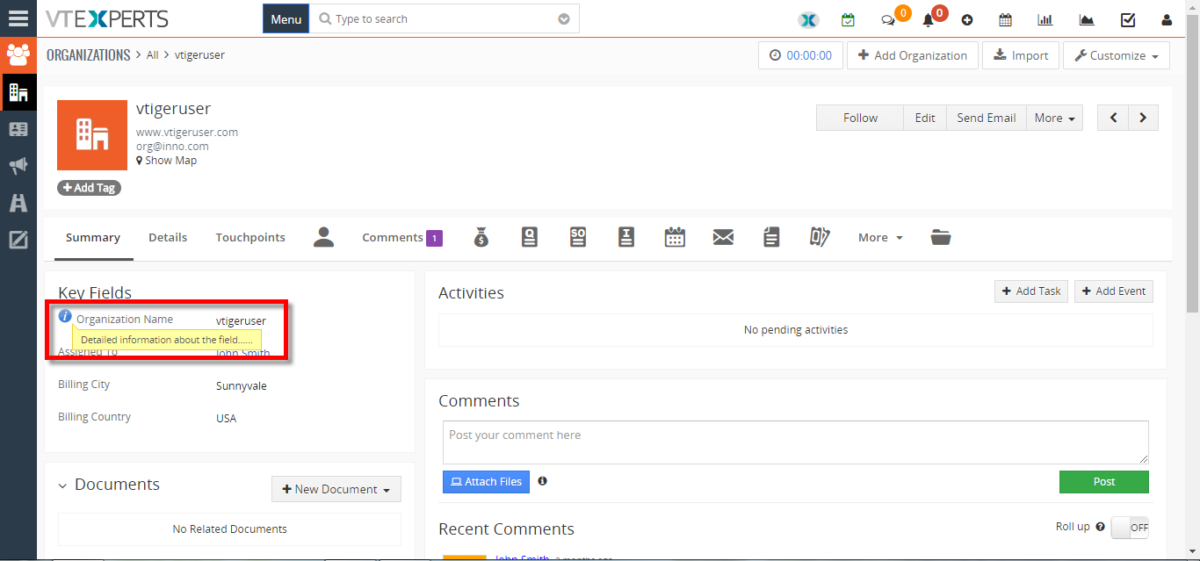Open the hamburger main menu
Viewport: 1200px width, 561px height.
[18, 18]
